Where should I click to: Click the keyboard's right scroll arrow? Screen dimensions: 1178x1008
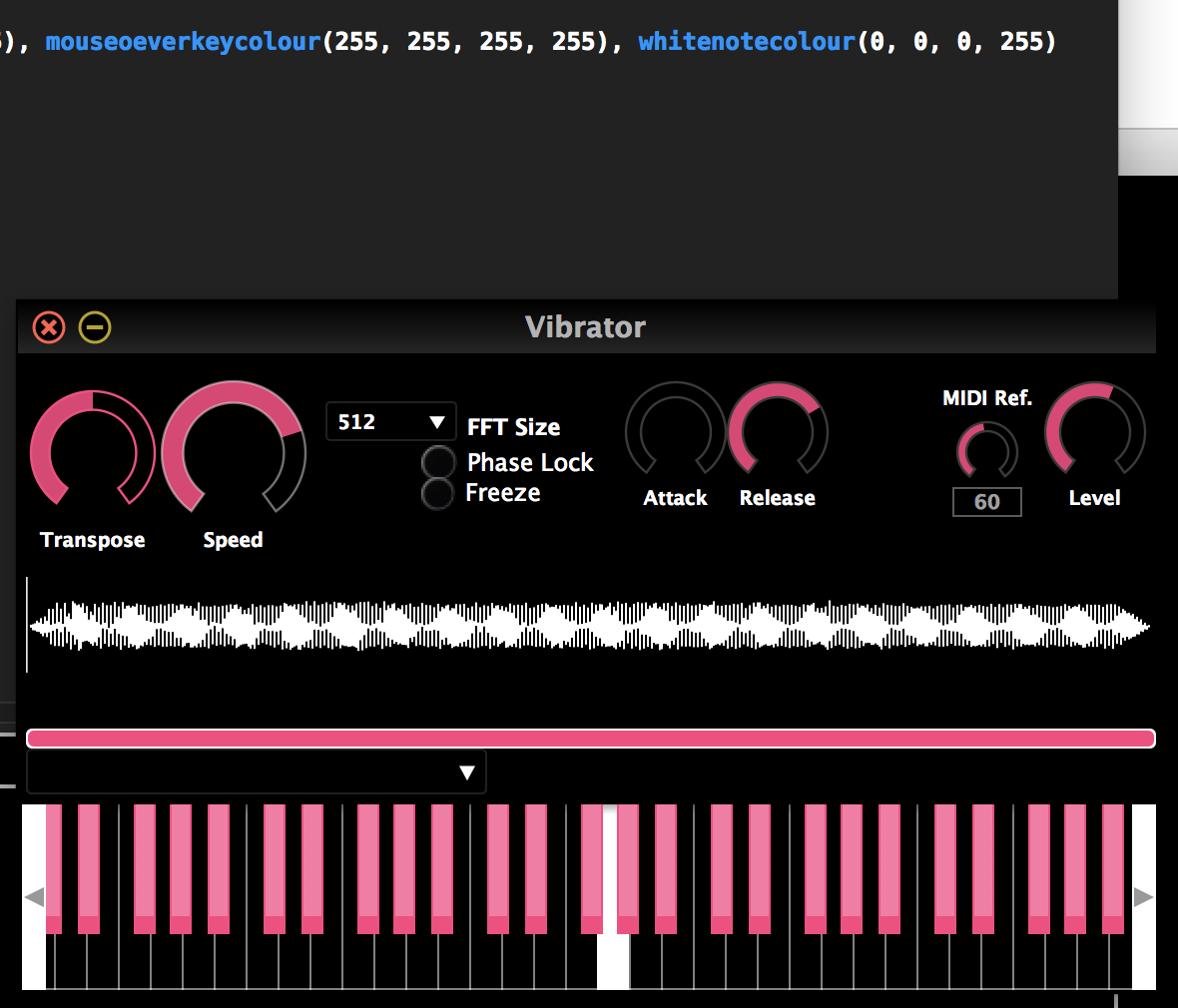[x=1143, y=897]
